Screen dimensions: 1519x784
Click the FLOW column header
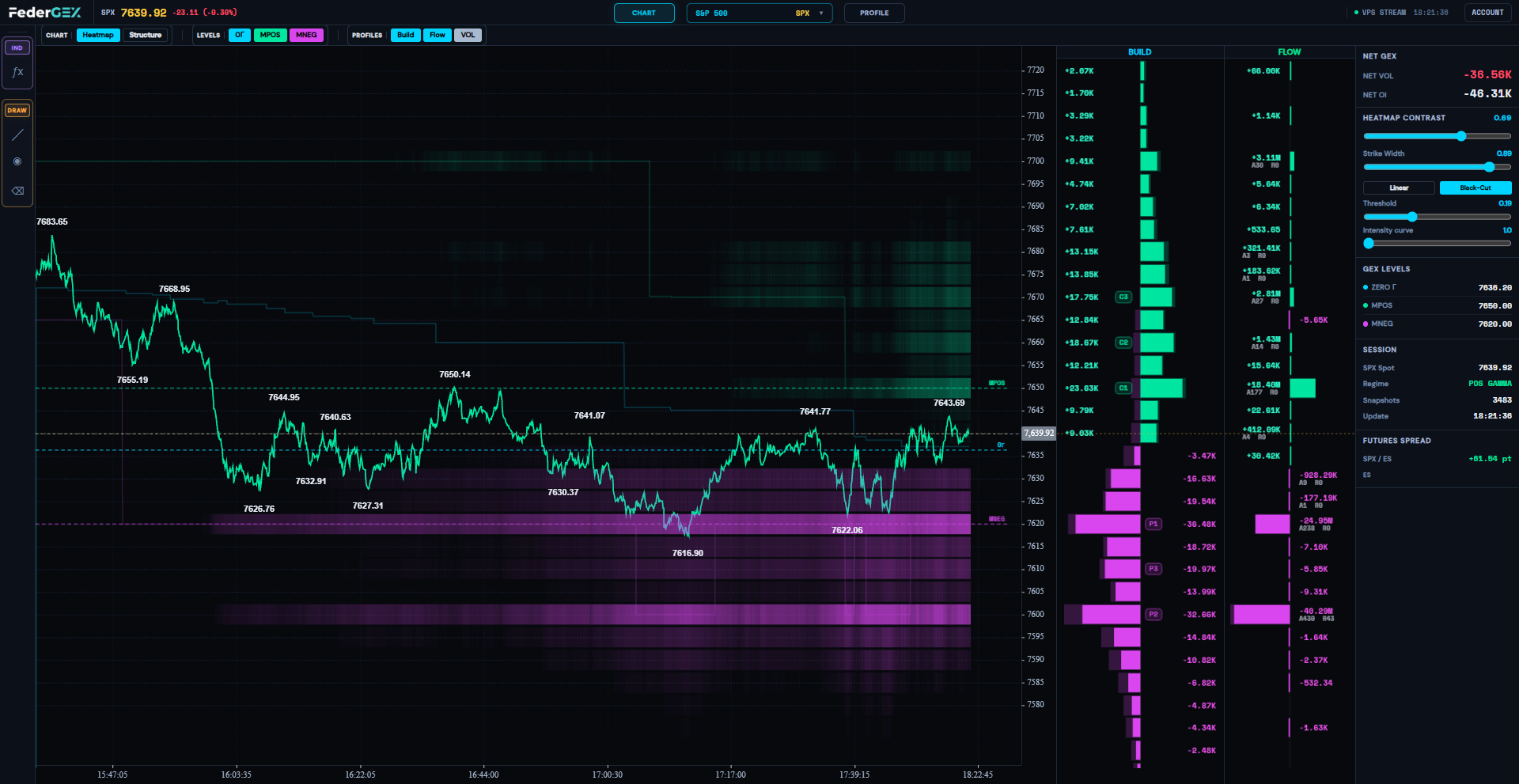click(1290, 52)
